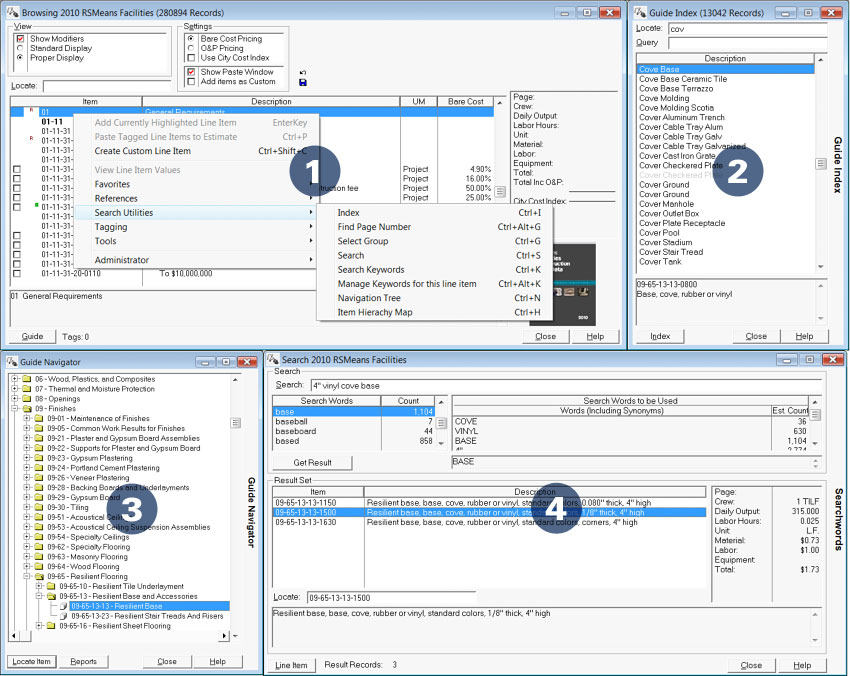Enable the Add items as Custom checkbox
This screenshot has width=850, height=676.
click(x=191, y=81)
